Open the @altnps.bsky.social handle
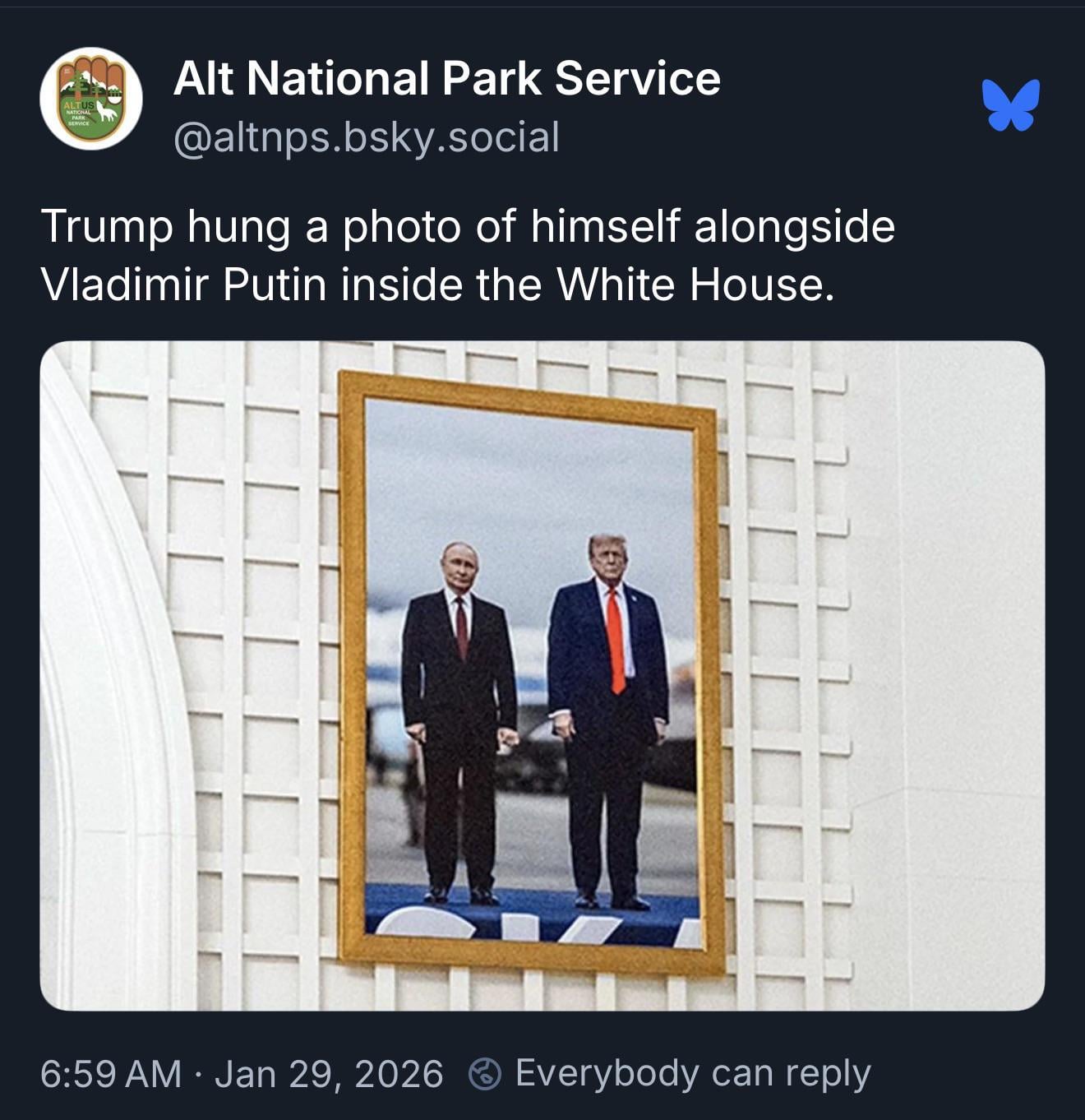Viewport: 1085px width, 1120px height. coord(367,137)
